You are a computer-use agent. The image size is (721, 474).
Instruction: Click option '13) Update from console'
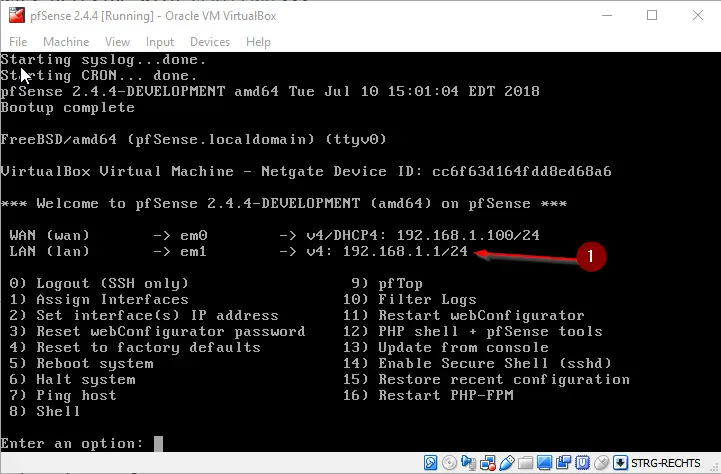(x=446, y=348)
